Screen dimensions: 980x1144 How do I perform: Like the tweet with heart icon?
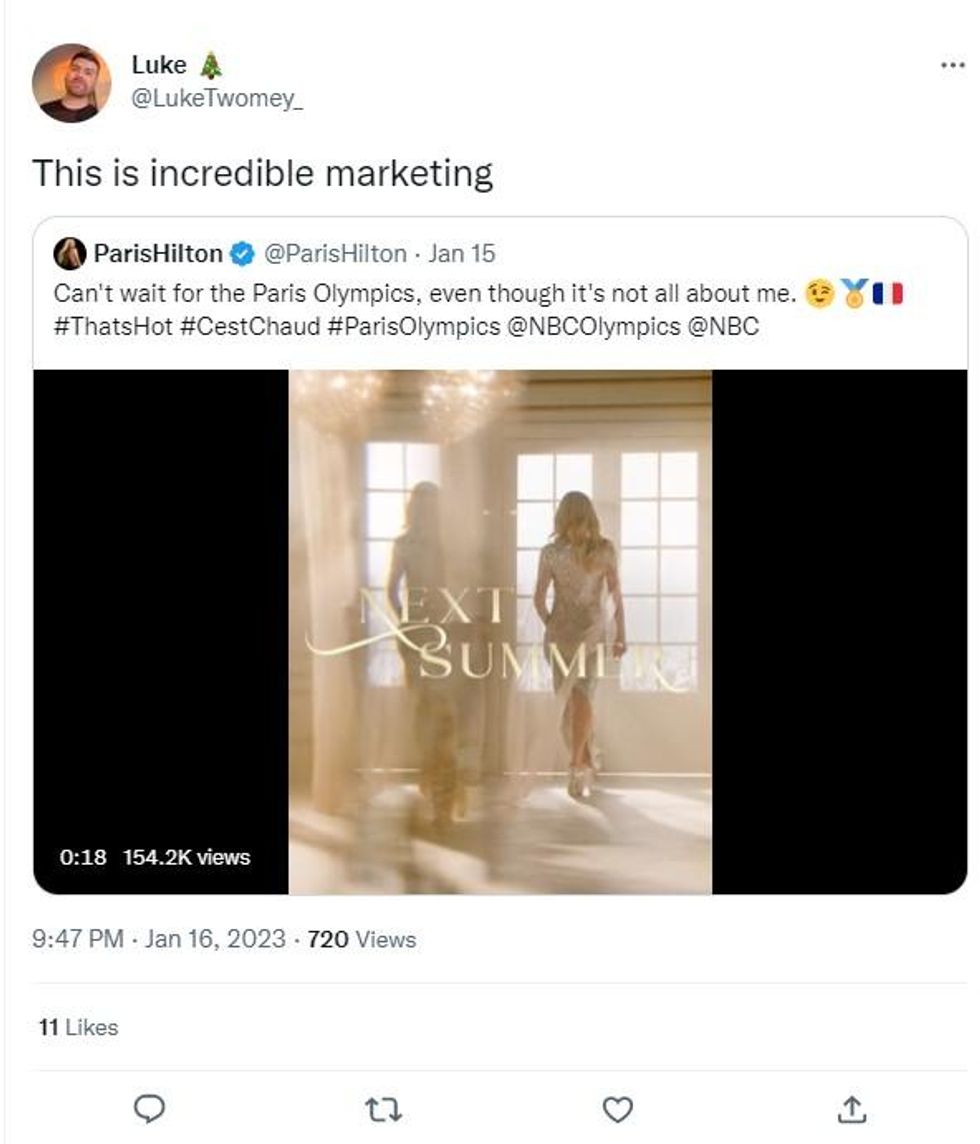[619, 1109]
